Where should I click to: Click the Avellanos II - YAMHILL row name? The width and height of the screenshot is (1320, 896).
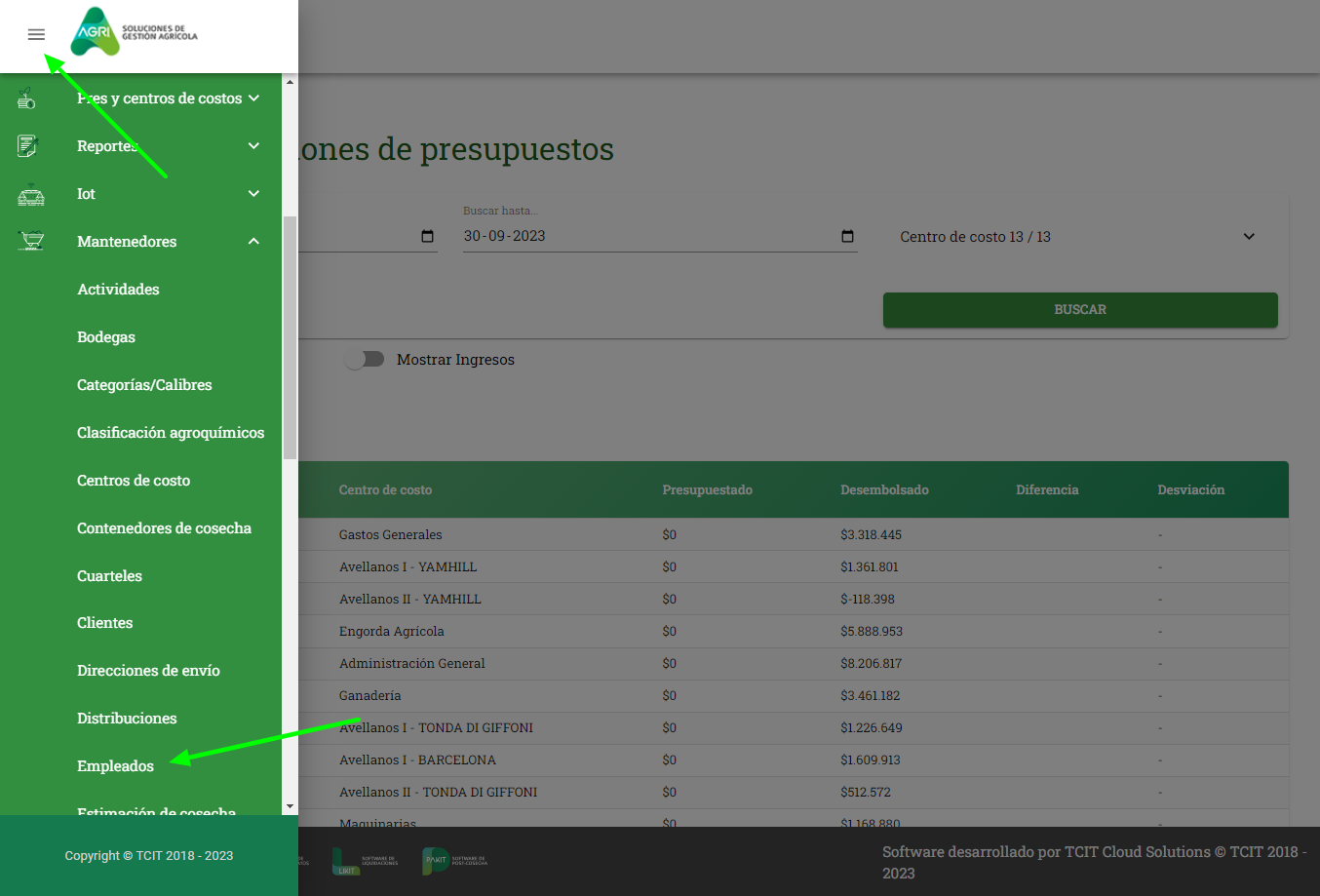click(x=410, y=600)
